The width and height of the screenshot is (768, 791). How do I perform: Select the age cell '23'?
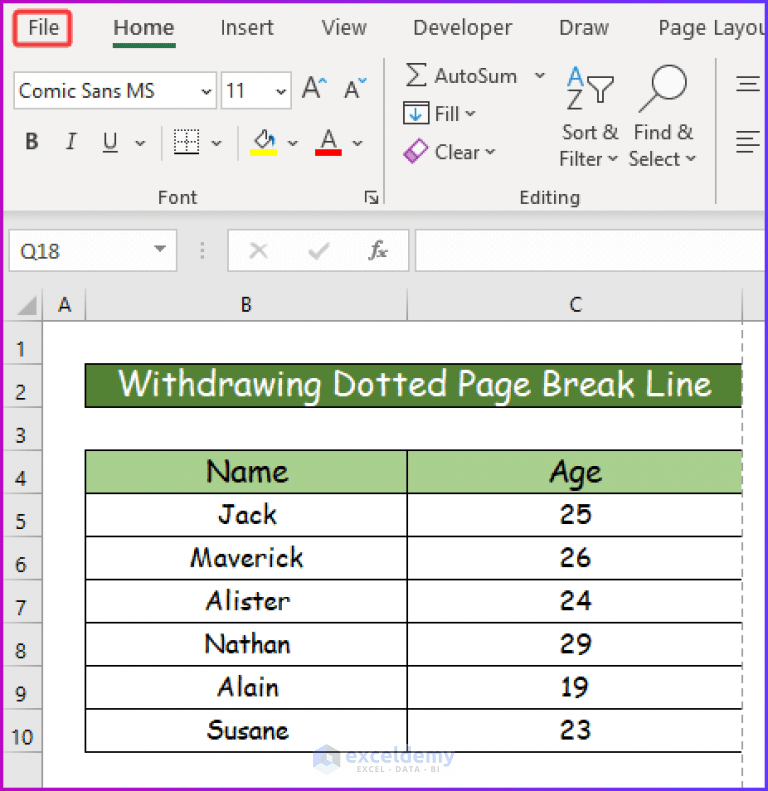tap(575, 730)
